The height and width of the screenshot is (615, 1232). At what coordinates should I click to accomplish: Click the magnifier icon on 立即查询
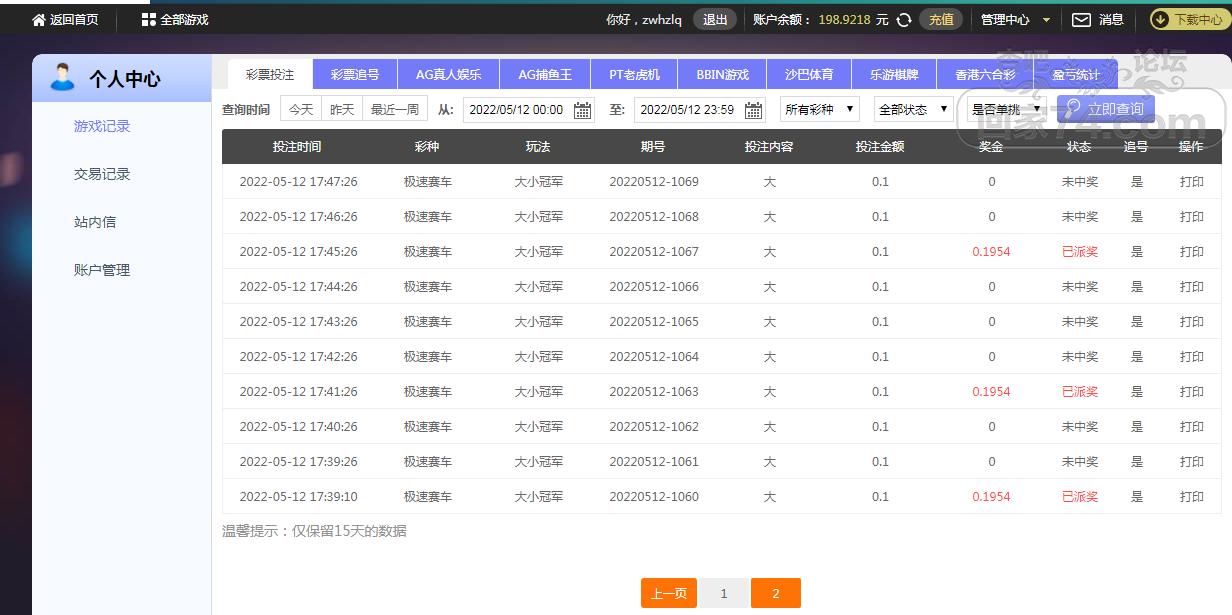1075,107
